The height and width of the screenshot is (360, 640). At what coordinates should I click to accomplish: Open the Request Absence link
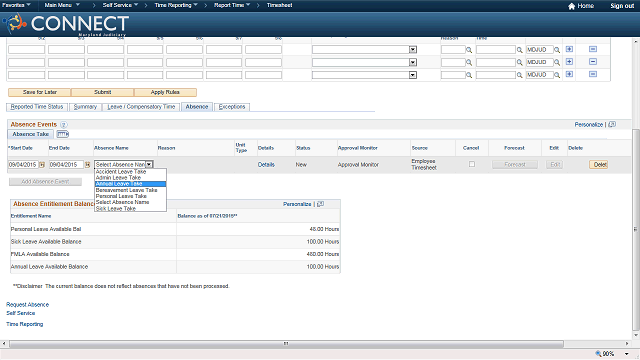27,305
